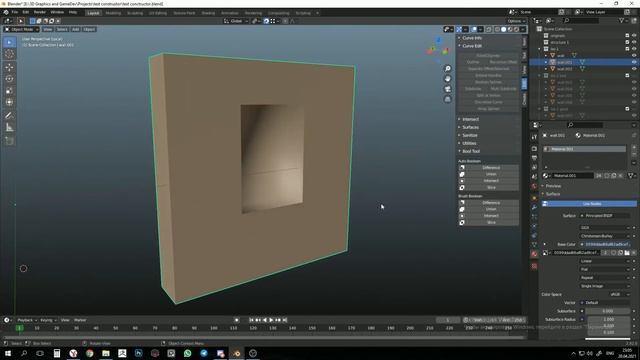Open the Windows Start menu
The height and width of the screenshot is (360, 640).
pyautogui.click(x=7, y=353)
